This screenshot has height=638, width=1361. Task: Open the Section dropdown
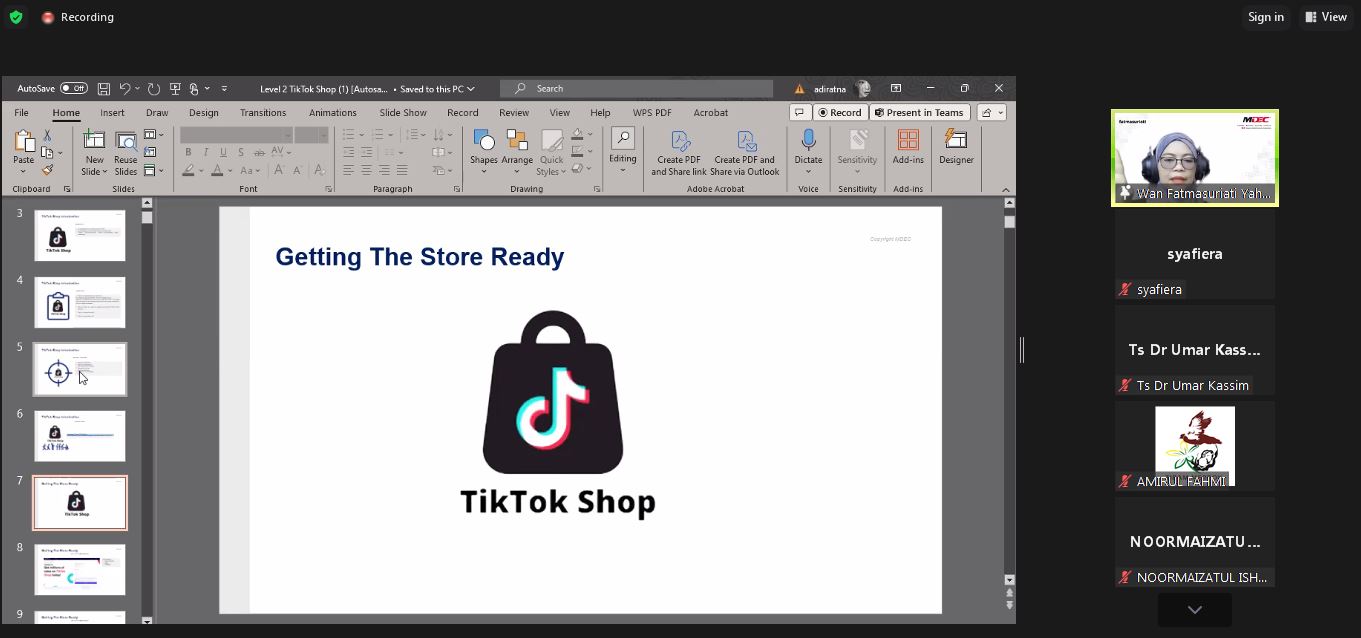154,170
